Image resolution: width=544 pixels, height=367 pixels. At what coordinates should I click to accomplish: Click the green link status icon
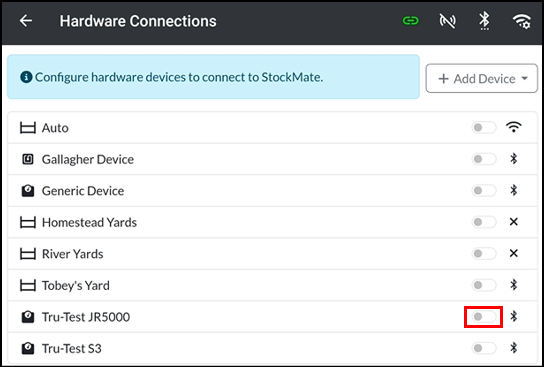pos(410,21)
